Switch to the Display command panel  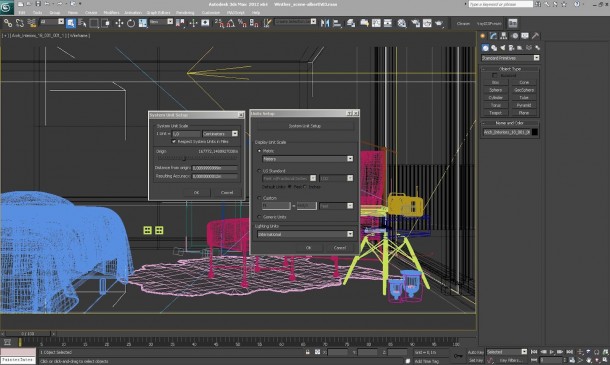pyautogui.click(x=525, y=36)
